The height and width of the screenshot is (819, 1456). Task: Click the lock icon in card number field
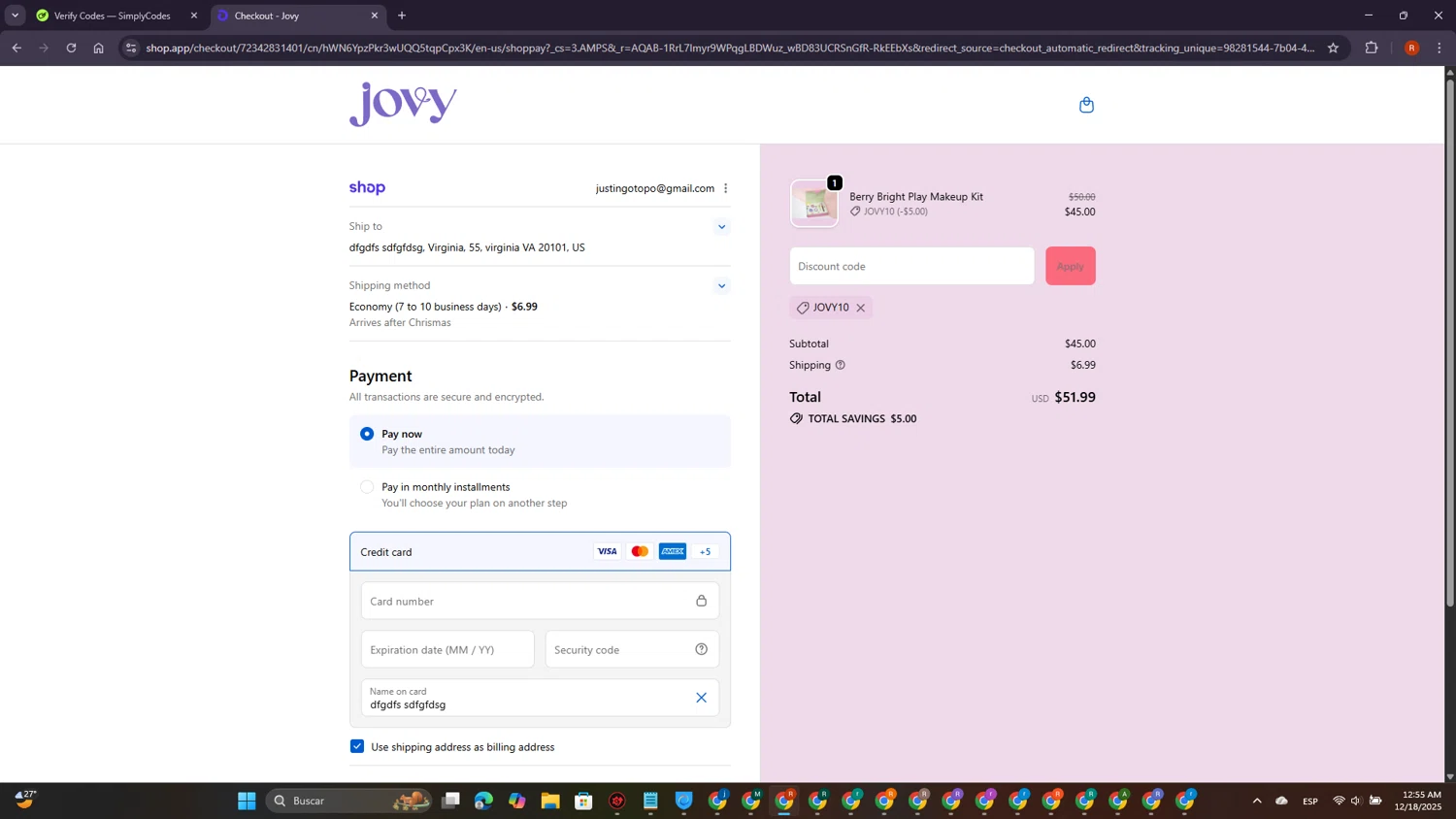pos(701,601)
